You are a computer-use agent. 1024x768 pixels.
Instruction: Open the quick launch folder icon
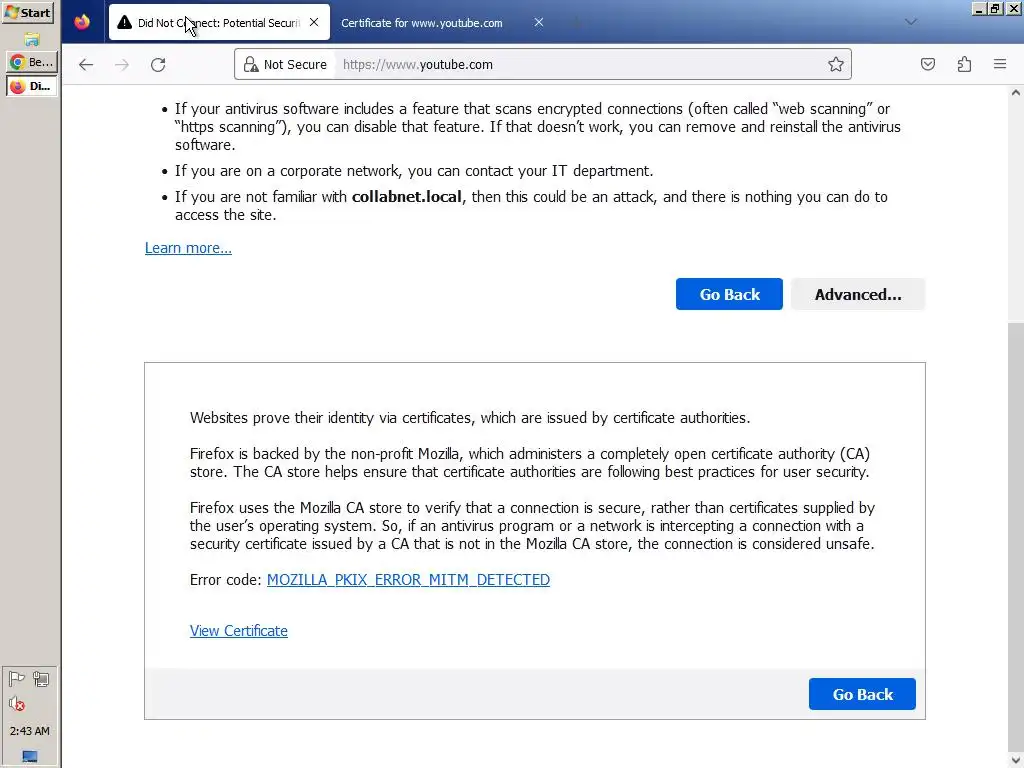pyautogui.click(x=31, y=39)
